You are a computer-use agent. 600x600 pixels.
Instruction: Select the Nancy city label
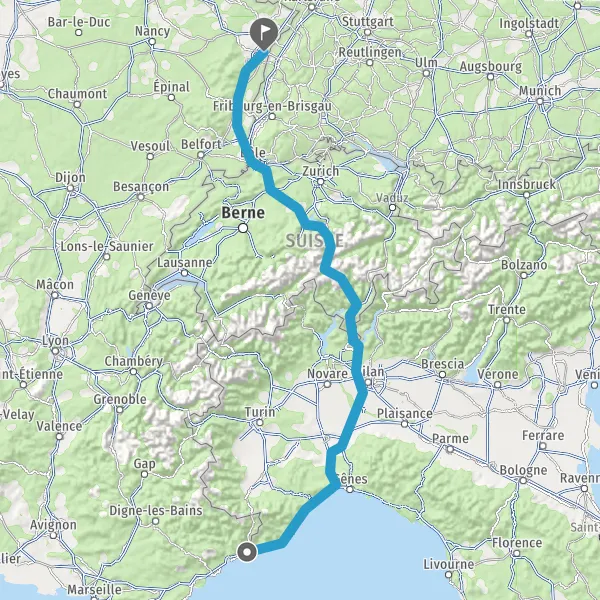pos(152,31)
